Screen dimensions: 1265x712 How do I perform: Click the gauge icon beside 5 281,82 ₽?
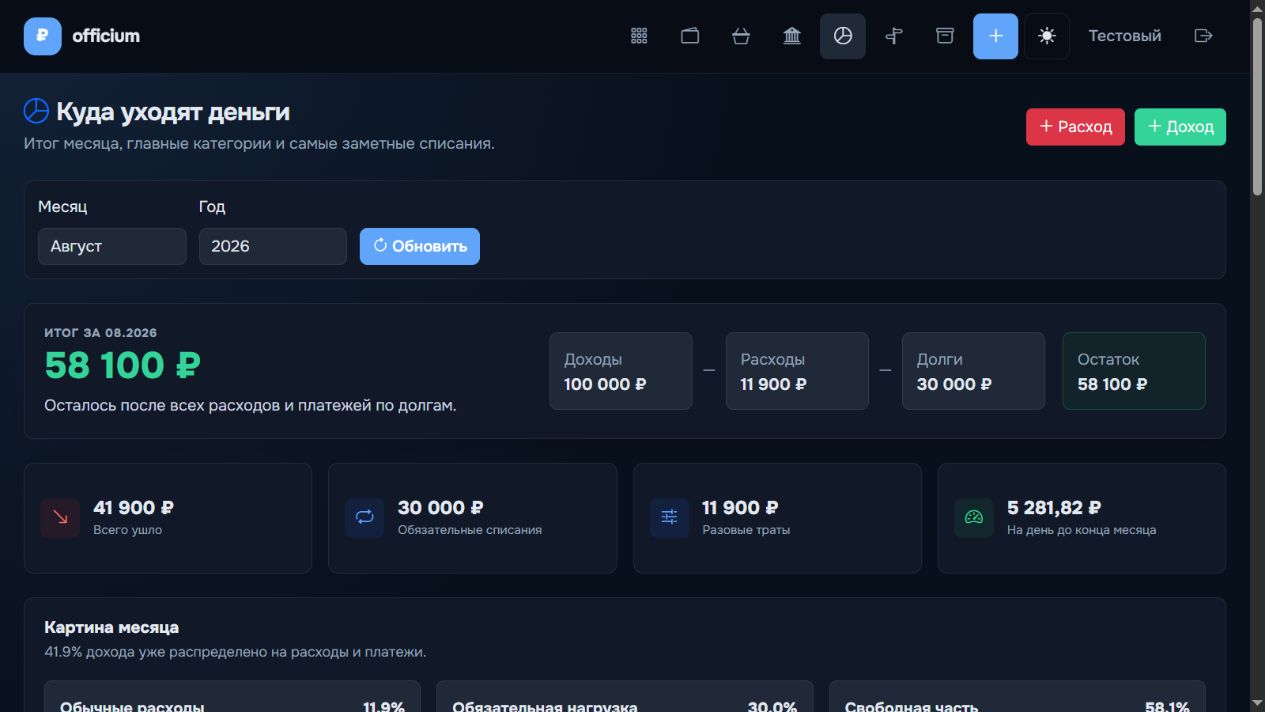coord(973,518)
